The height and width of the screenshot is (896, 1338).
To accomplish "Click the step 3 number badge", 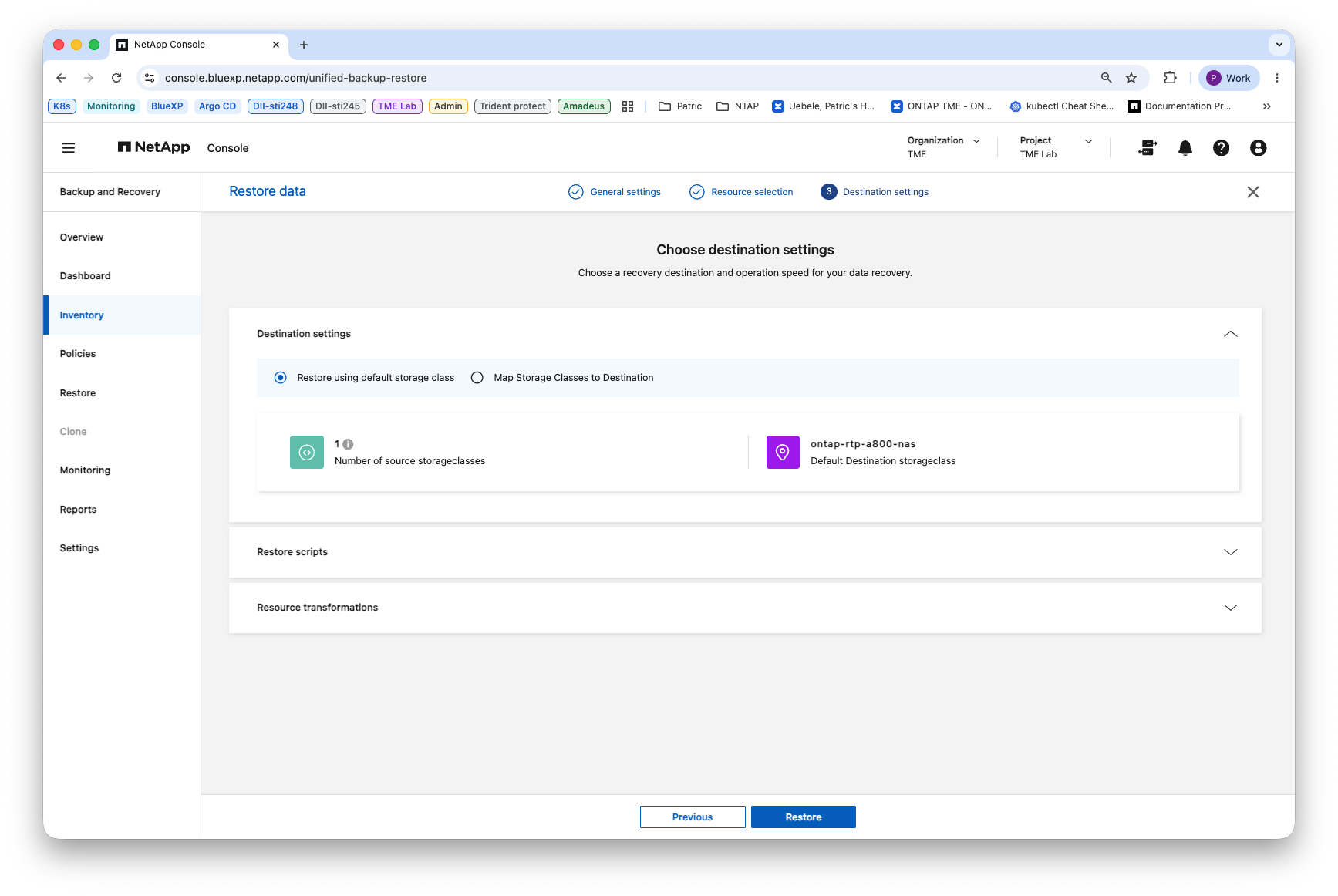I will [829, 192].
